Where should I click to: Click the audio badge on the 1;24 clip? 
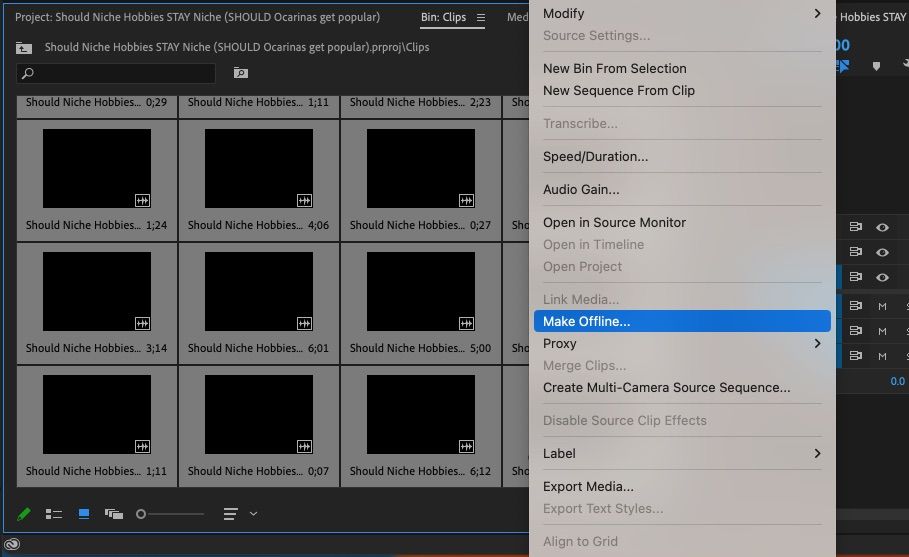[142, 201]
